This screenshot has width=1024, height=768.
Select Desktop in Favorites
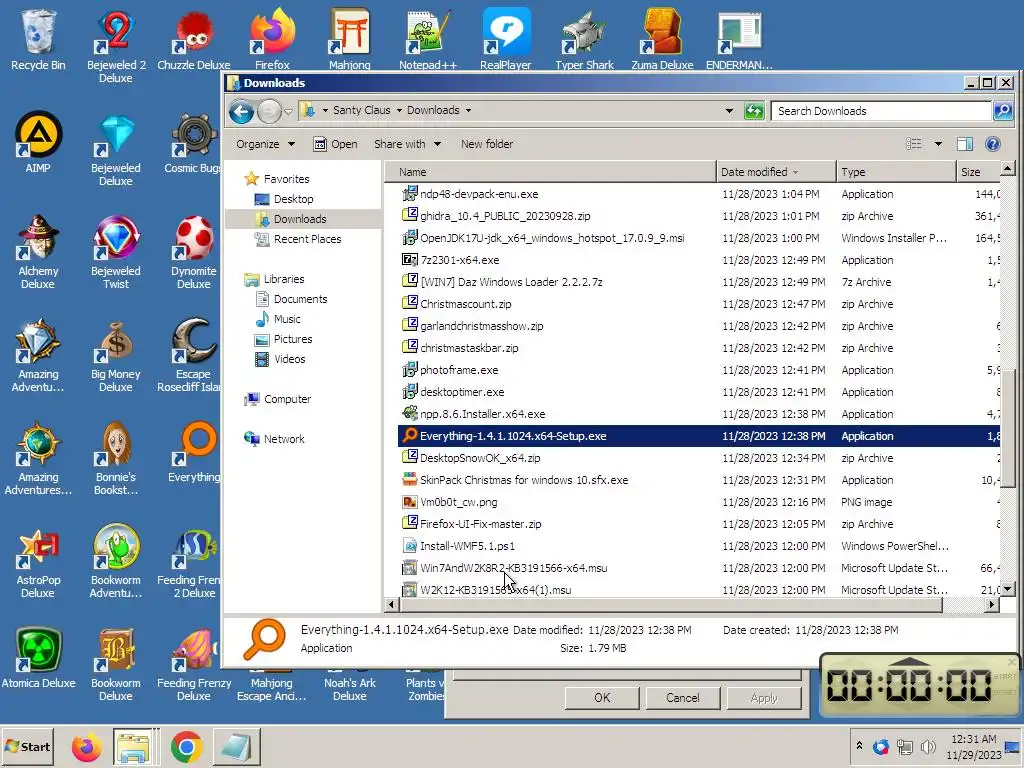coord(293,199)
